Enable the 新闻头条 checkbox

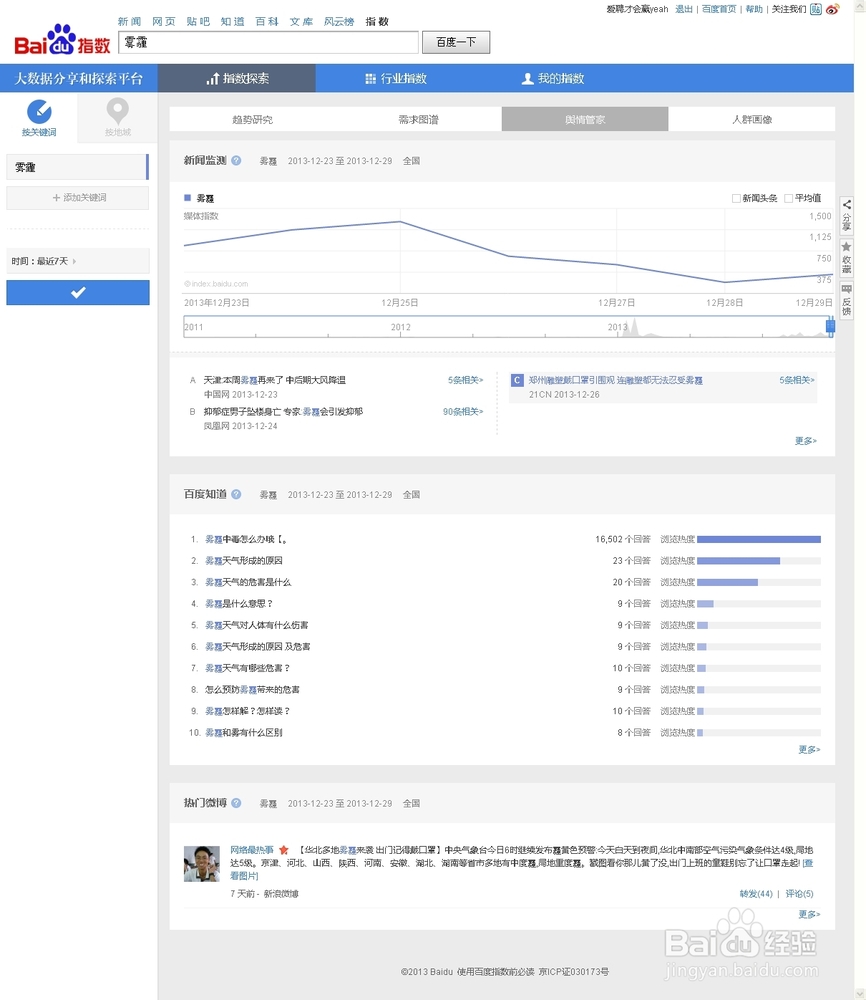click(x=736, y=198)
